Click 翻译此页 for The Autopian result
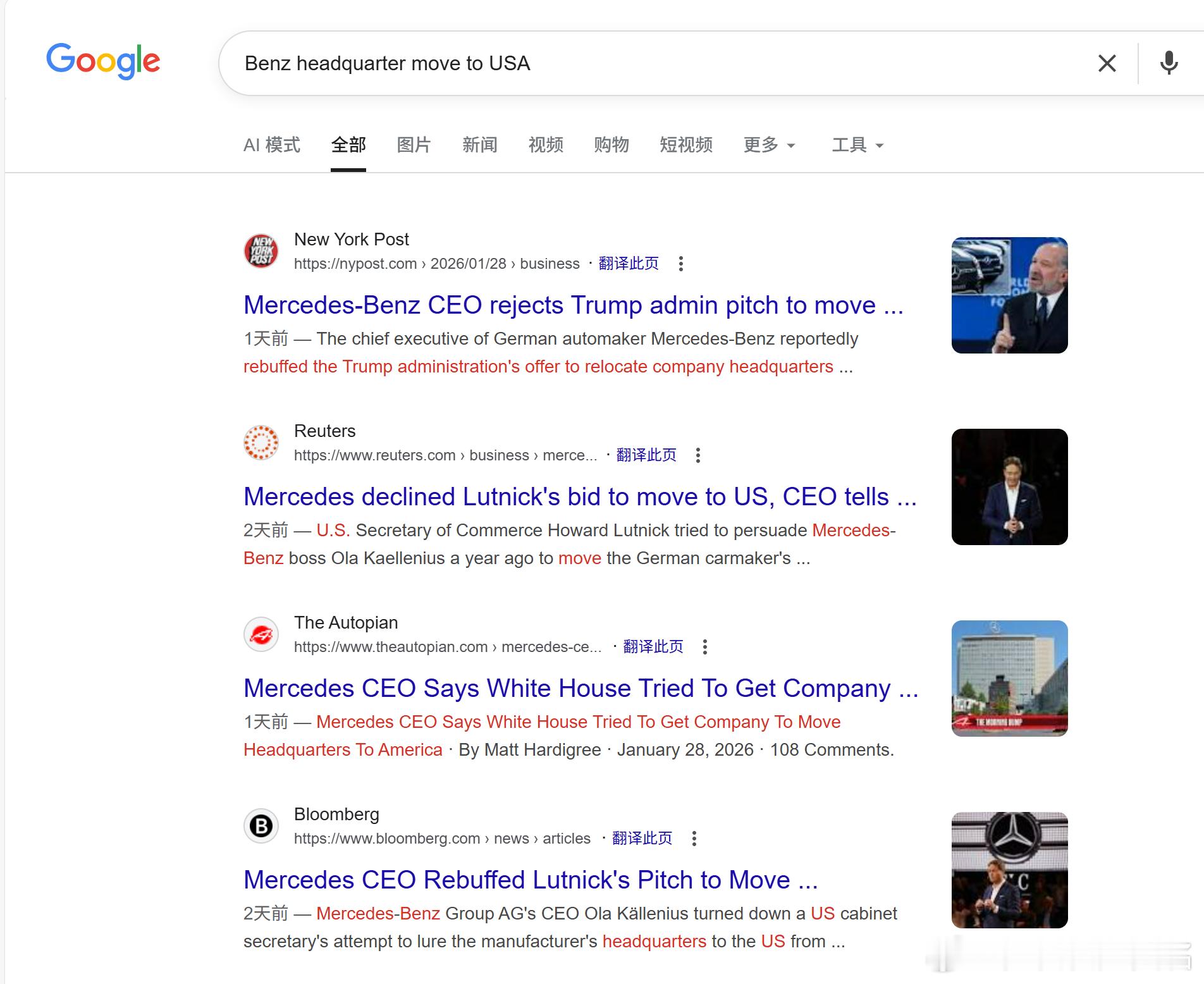The height and width of the screenshot is (984, 1204). pyautogui.click(x=653, y=647)
